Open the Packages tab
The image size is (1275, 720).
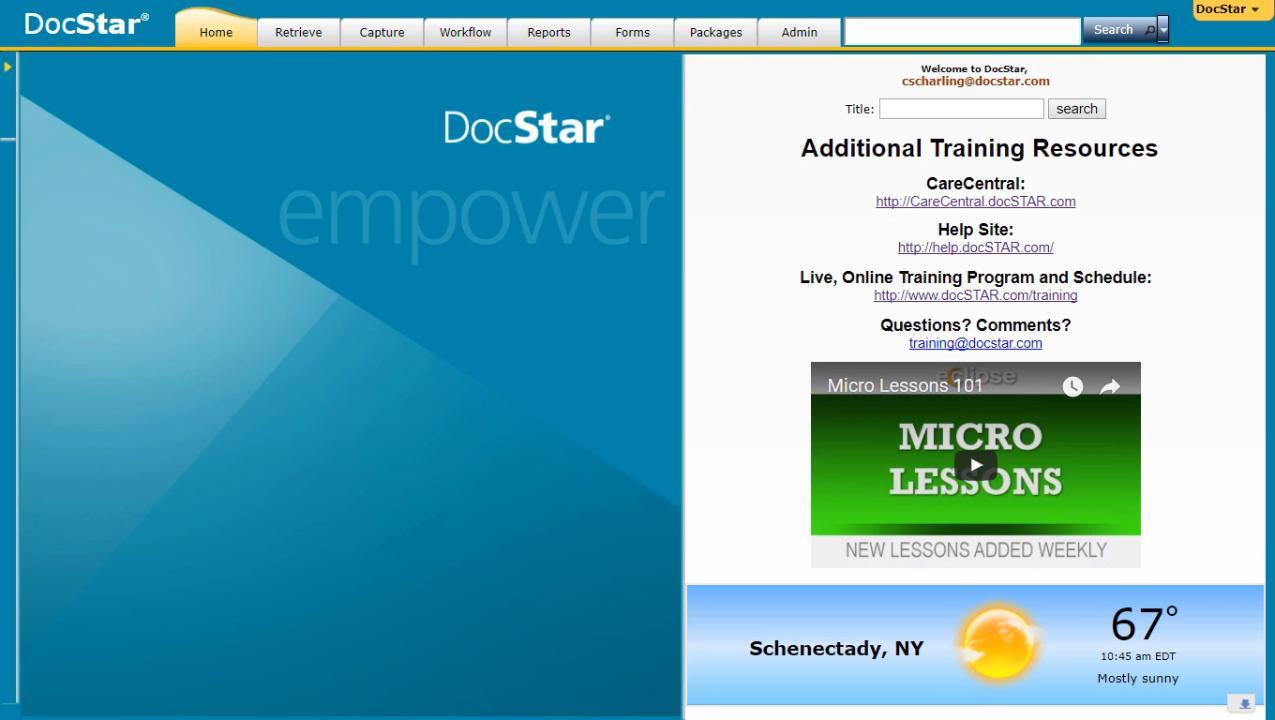click(x=716, y=32)
